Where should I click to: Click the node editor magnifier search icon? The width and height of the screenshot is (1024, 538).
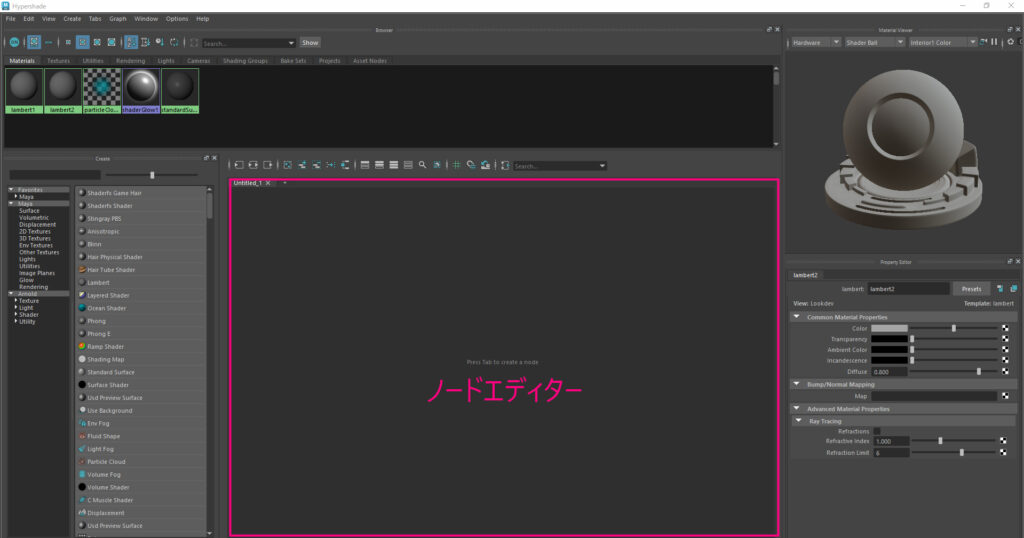(423, 165)
